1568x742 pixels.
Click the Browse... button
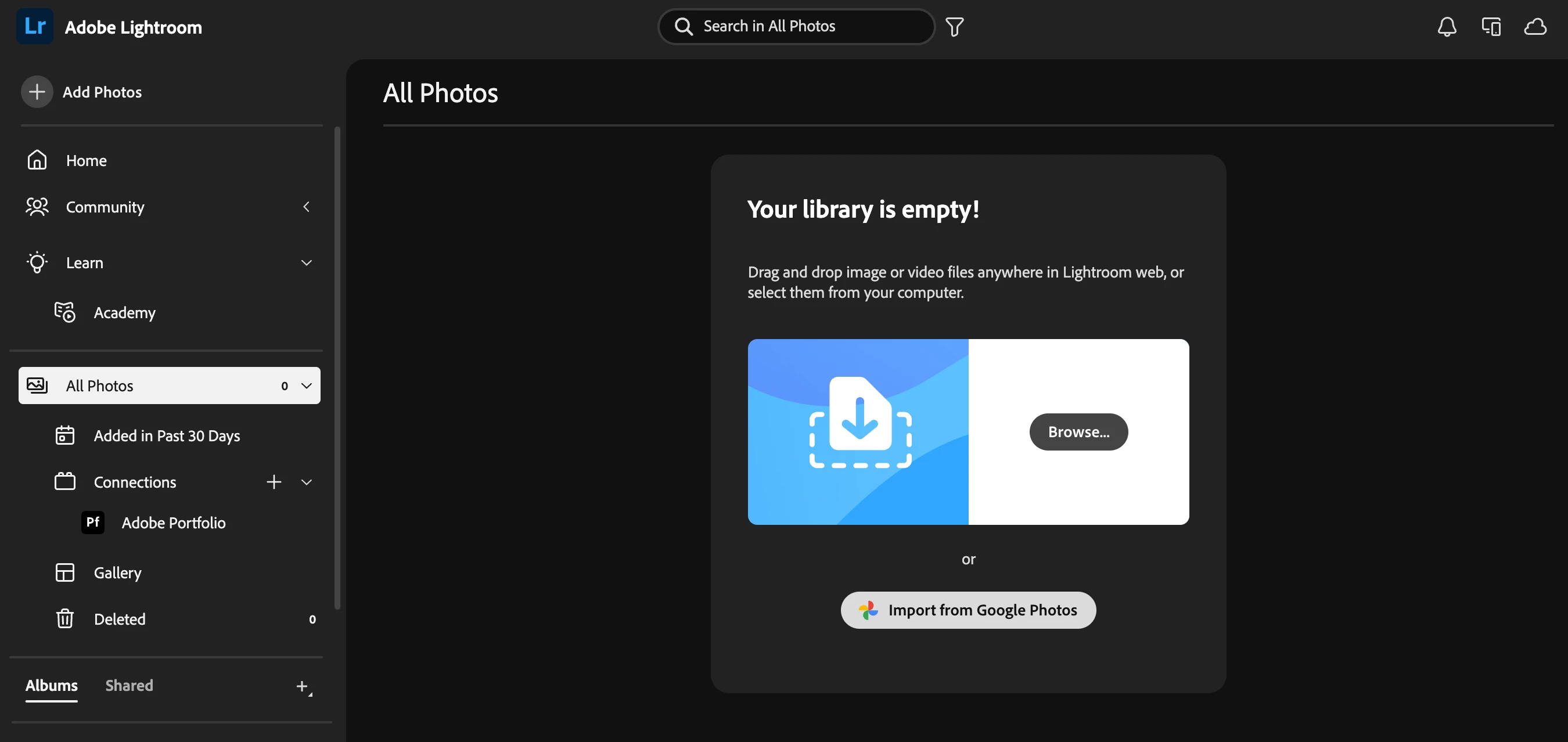coord(1078,431)
